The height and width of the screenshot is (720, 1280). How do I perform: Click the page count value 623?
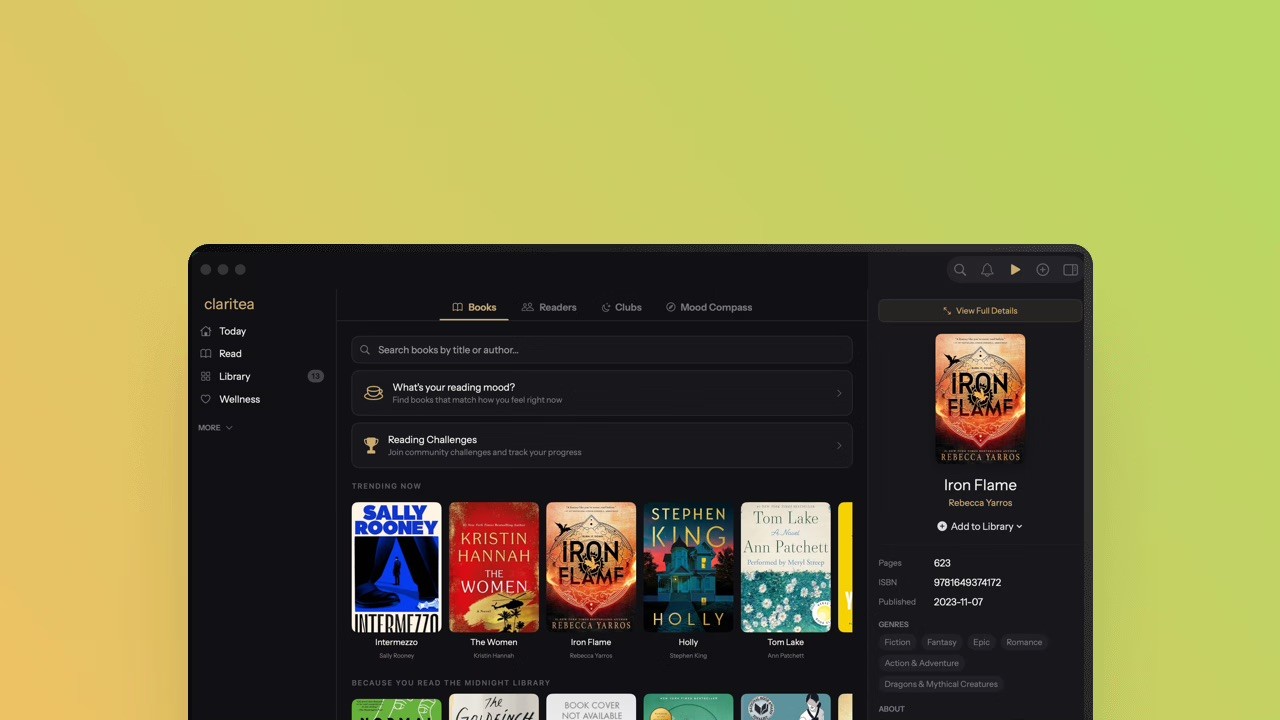point(942,563)
